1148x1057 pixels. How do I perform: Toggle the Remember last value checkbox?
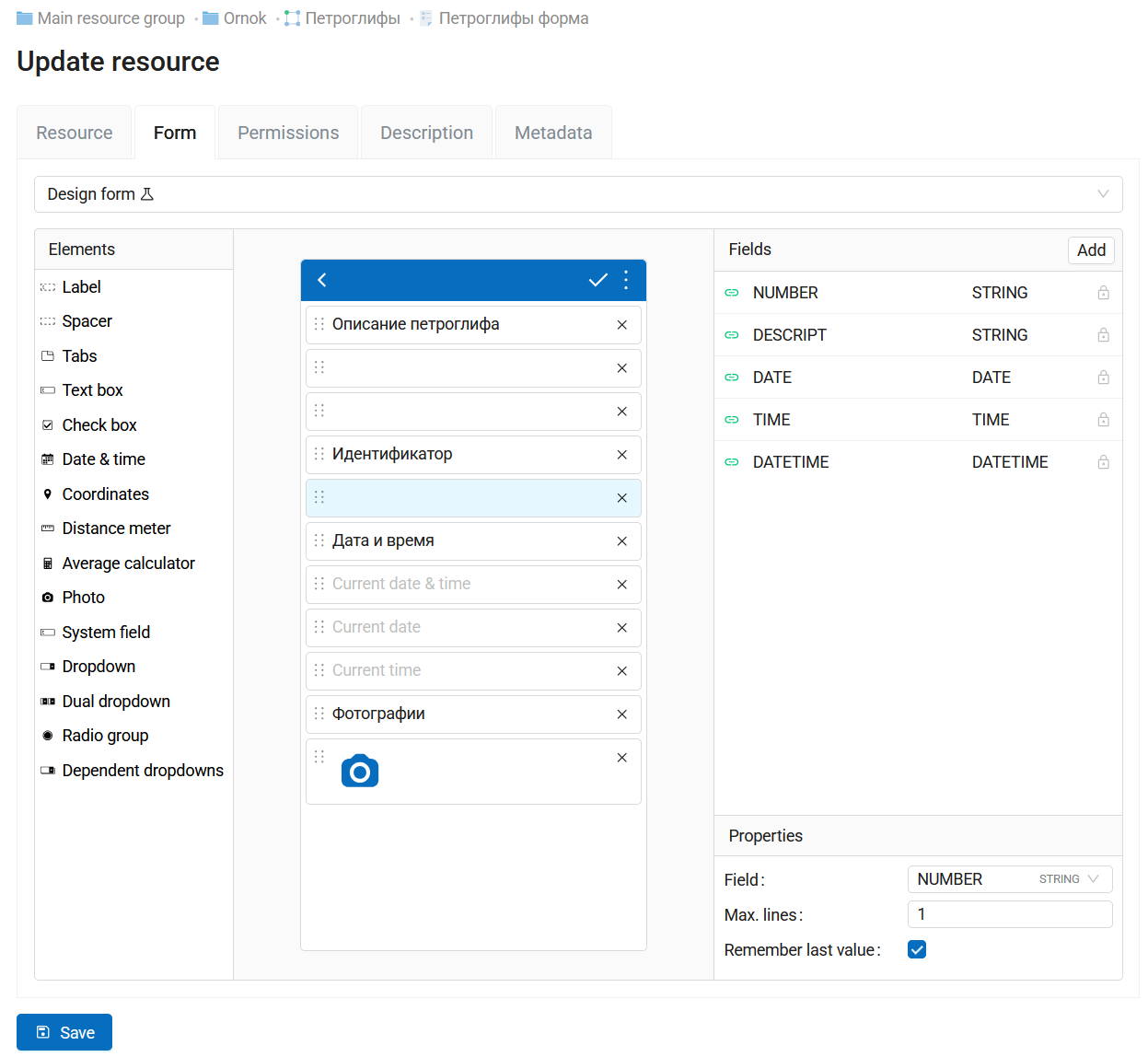[x=917, y=949]
